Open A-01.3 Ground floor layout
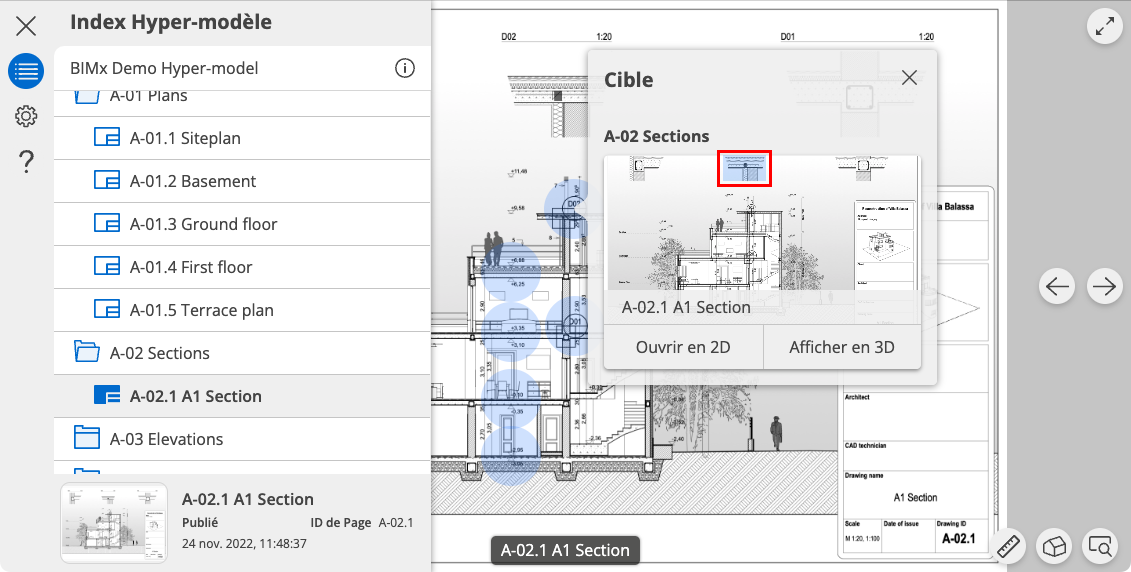 point(242,224)
